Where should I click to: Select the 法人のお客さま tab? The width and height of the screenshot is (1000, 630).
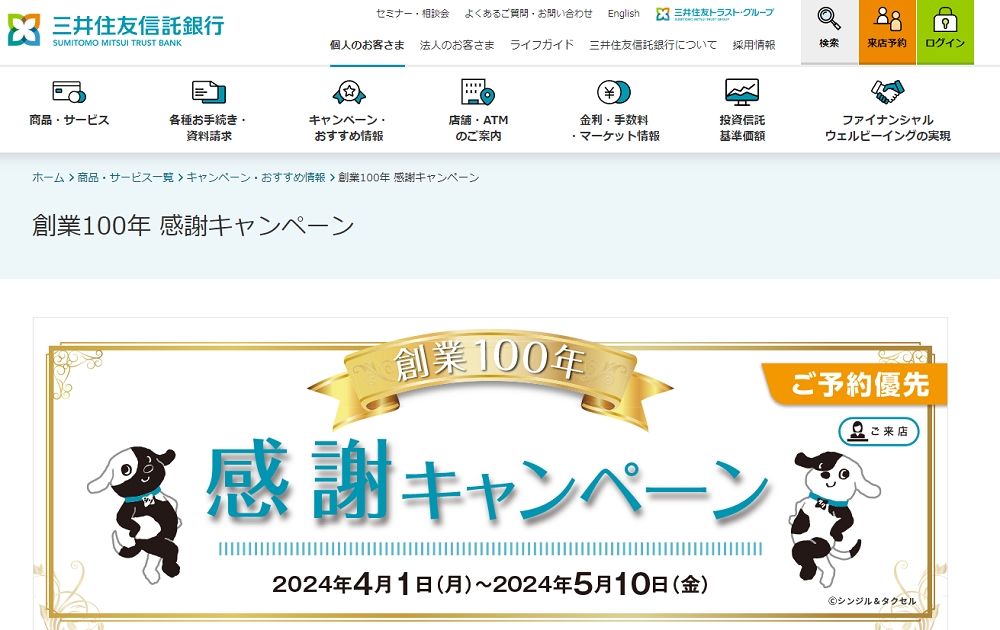click(x=457, y=45)
